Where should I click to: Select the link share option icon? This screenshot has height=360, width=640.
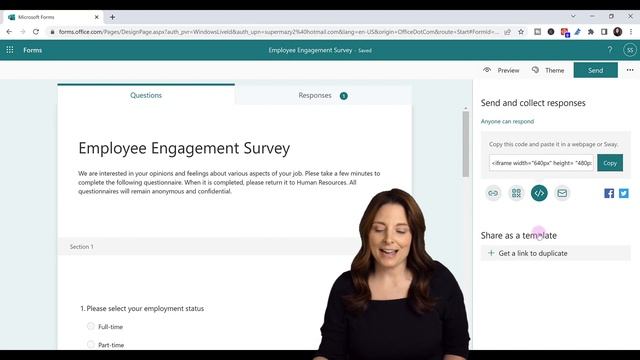493,193
